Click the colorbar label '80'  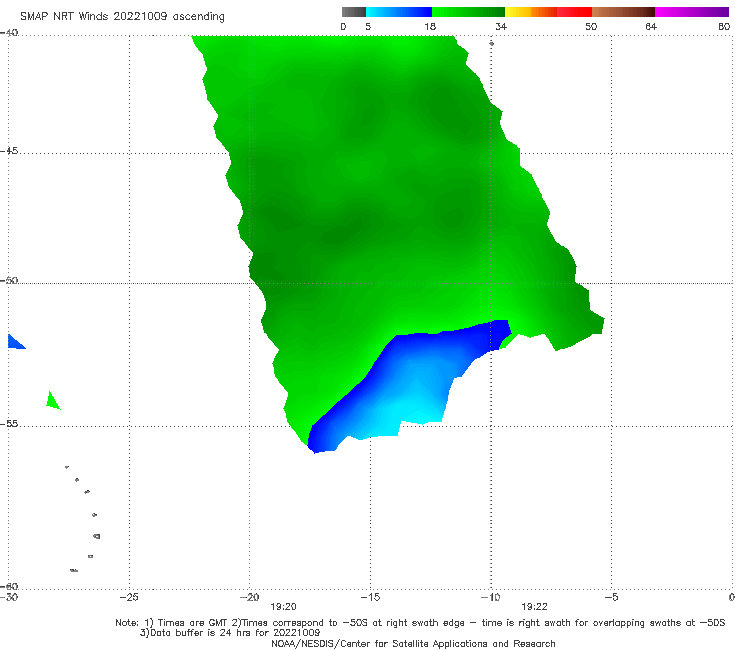point(724,26)
